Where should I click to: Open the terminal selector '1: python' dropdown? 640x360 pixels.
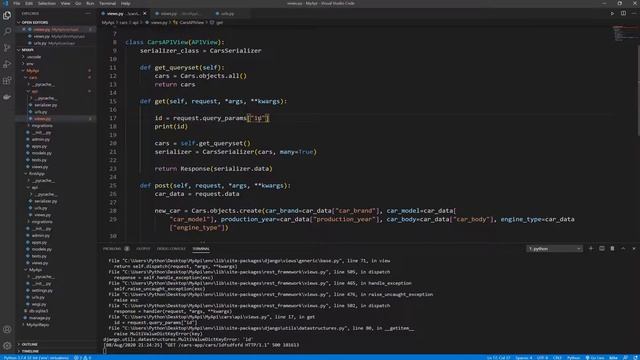point(554,249)
